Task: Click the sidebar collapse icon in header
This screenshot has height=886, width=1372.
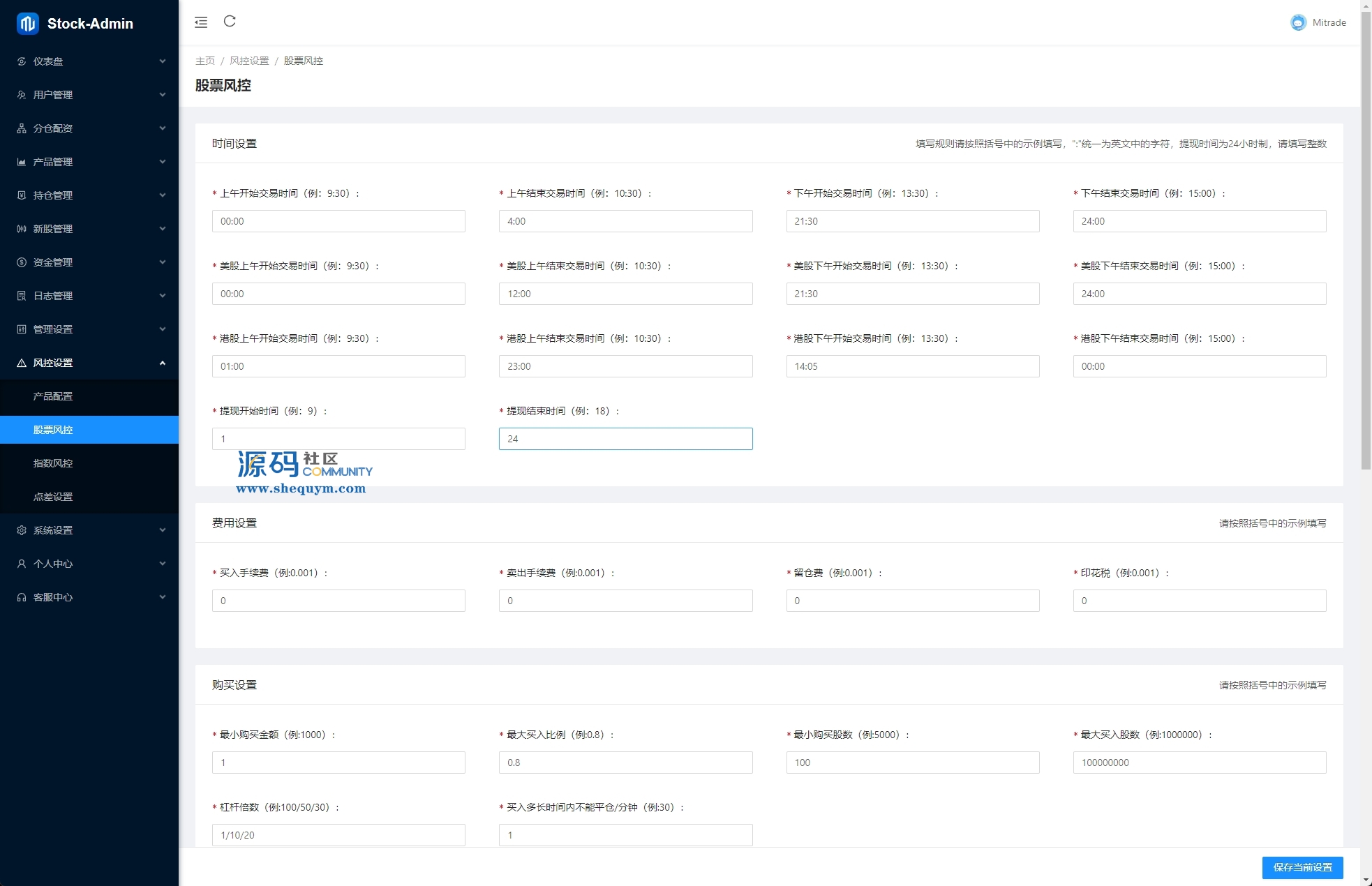Action: point(201,22)
